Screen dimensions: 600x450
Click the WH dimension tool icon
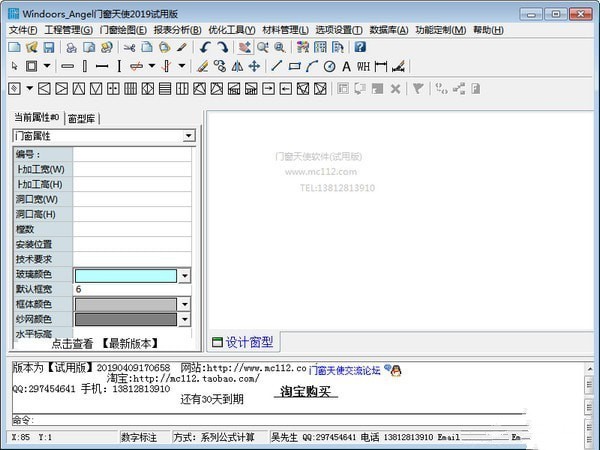[x=363, y=67]
